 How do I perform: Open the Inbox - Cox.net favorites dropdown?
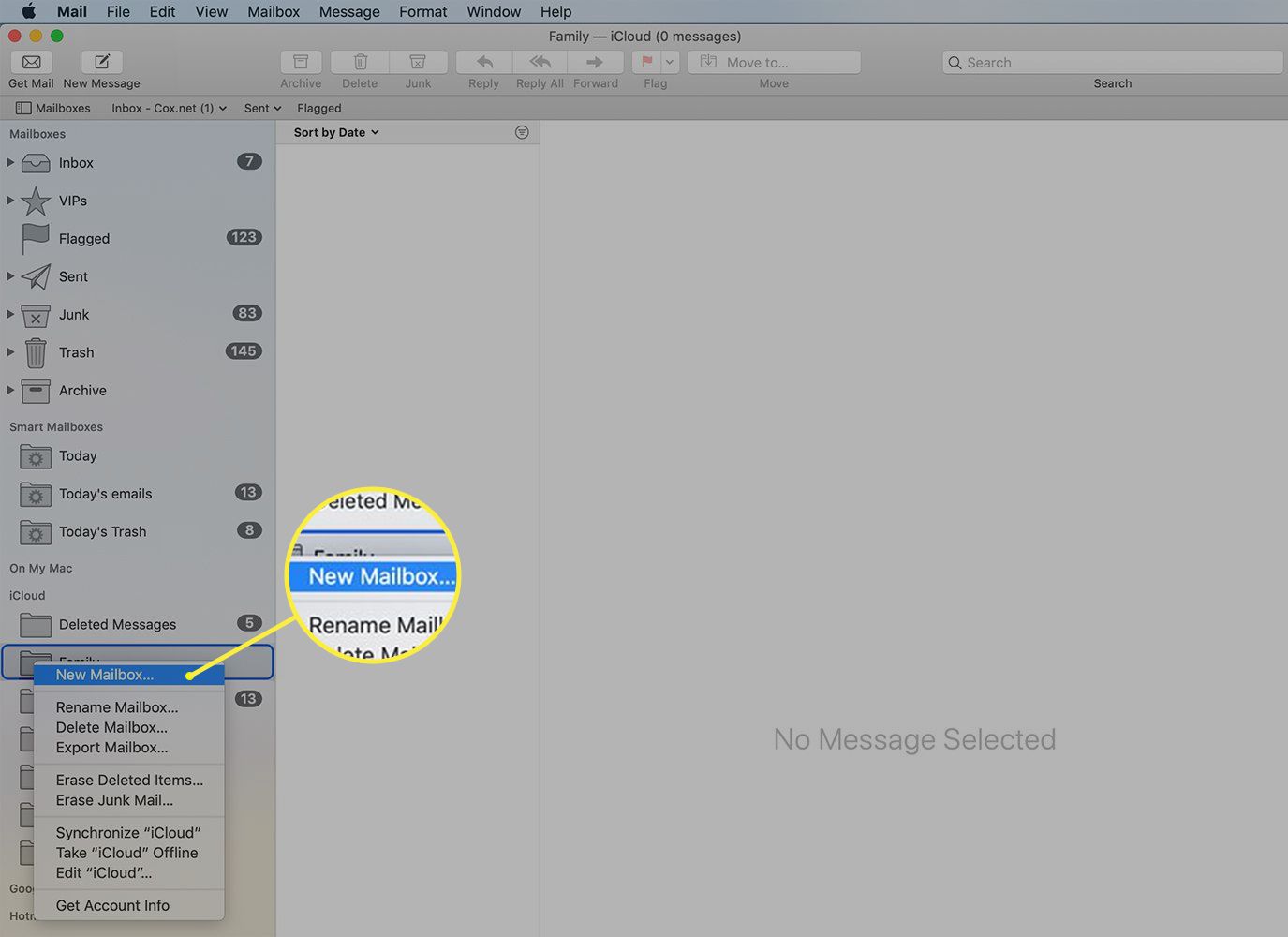click(169, 108)
